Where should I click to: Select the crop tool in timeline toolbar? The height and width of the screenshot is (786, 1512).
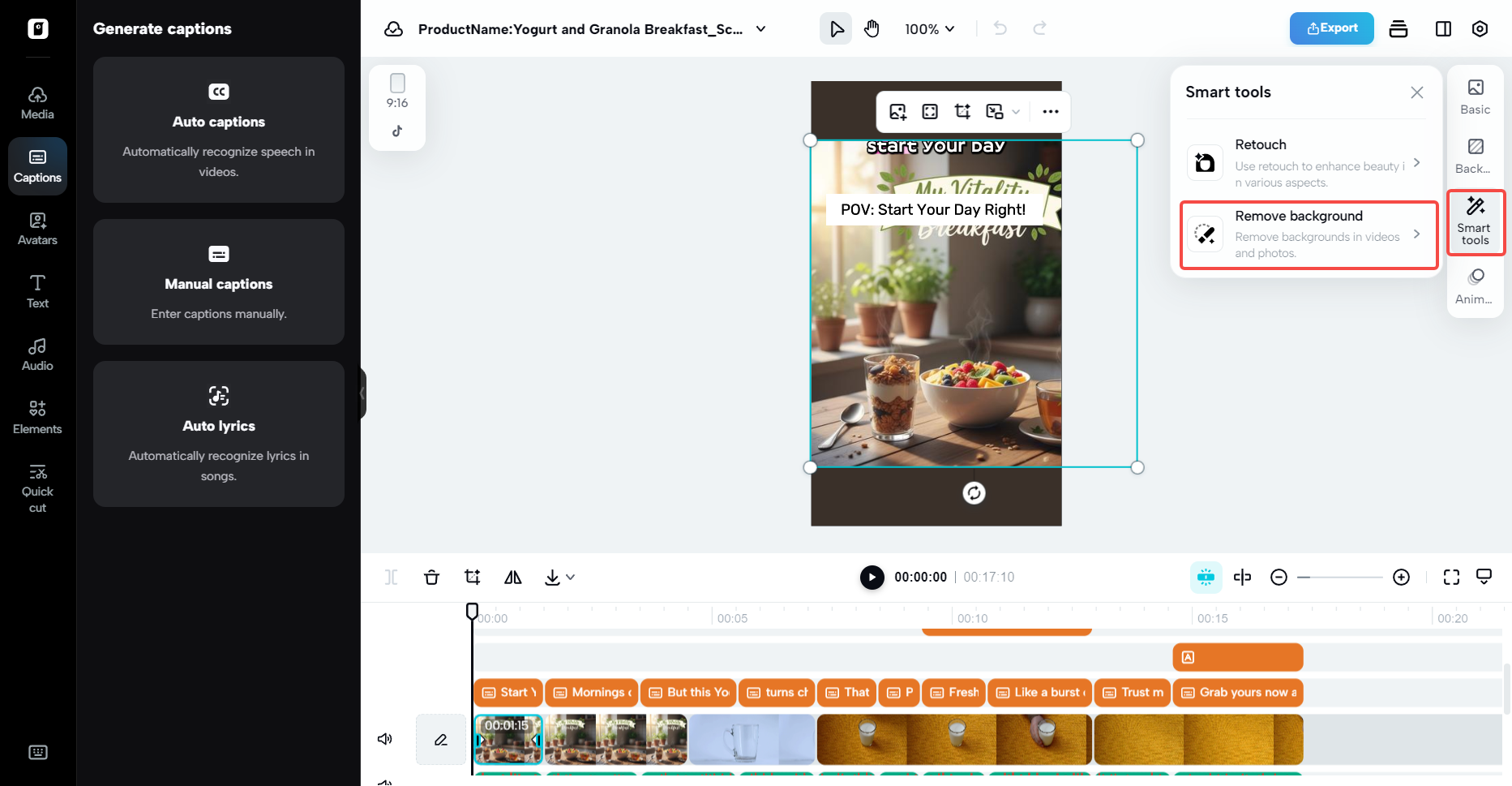[x=472, y=577]
